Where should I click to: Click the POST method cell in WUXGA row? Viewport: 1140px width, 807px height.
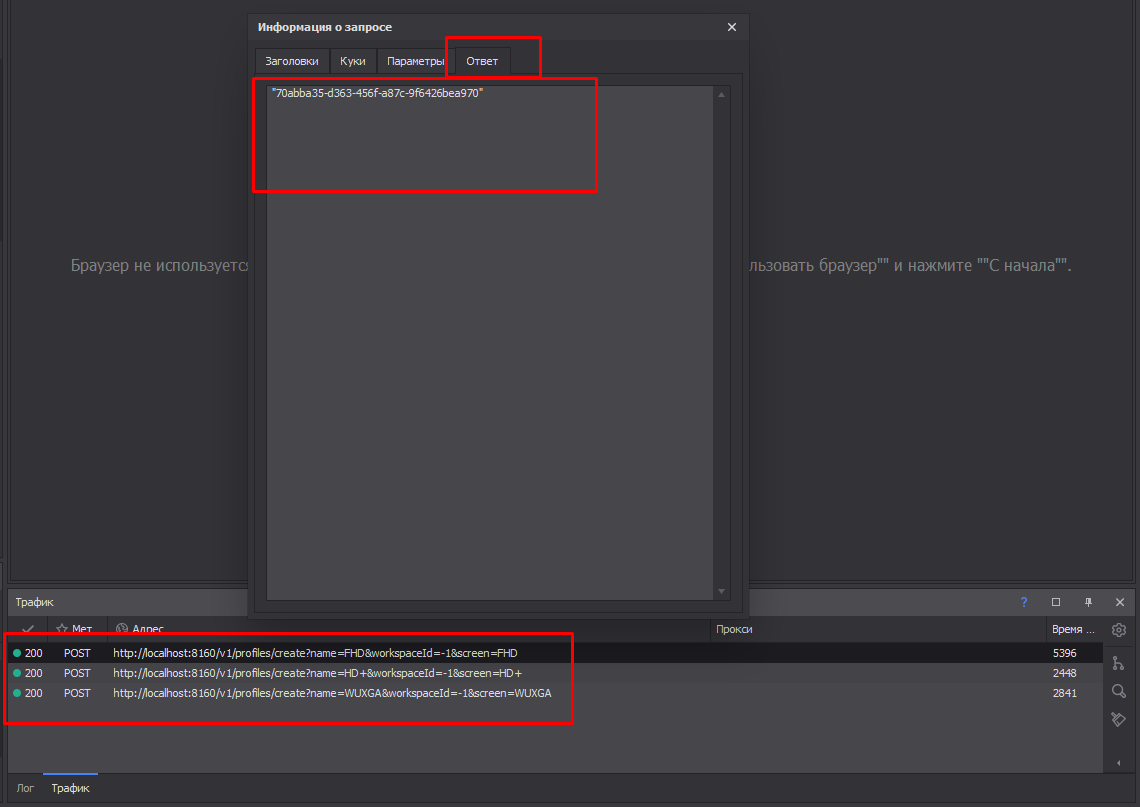click(x=77, y=694)
